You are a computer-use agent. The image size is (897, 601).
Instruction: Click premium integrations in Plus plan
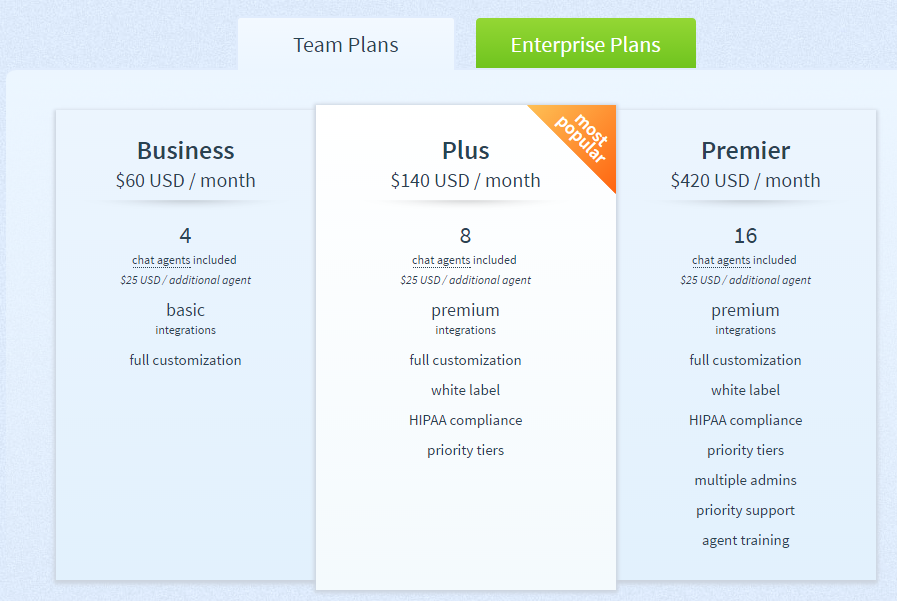[466, 318]
